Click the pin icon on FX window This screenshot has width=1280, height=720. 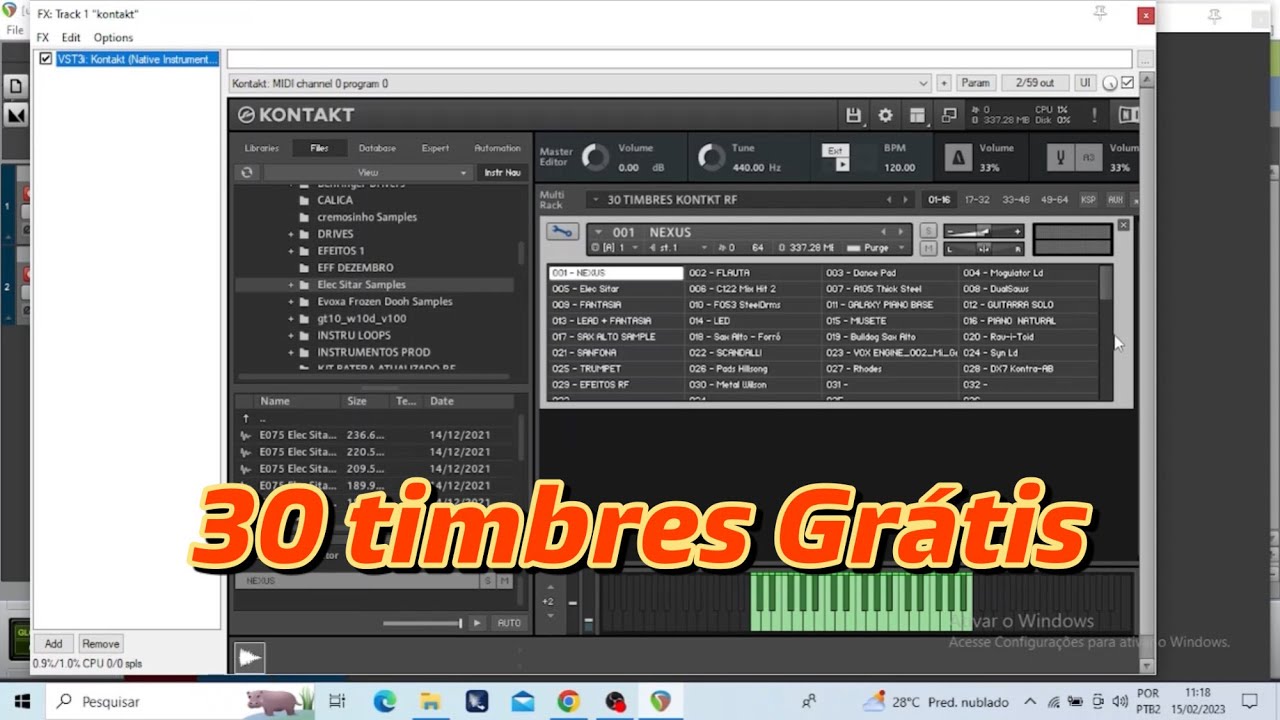(x=1100, y=14)
